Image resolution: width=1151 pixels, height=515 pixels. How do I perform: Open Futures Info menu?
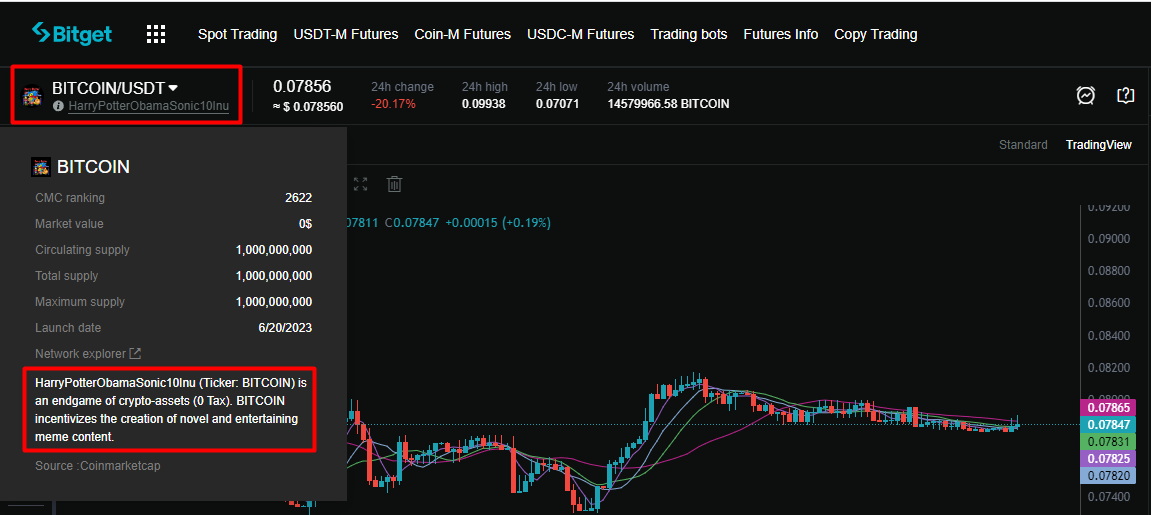(x=780, y=34)
